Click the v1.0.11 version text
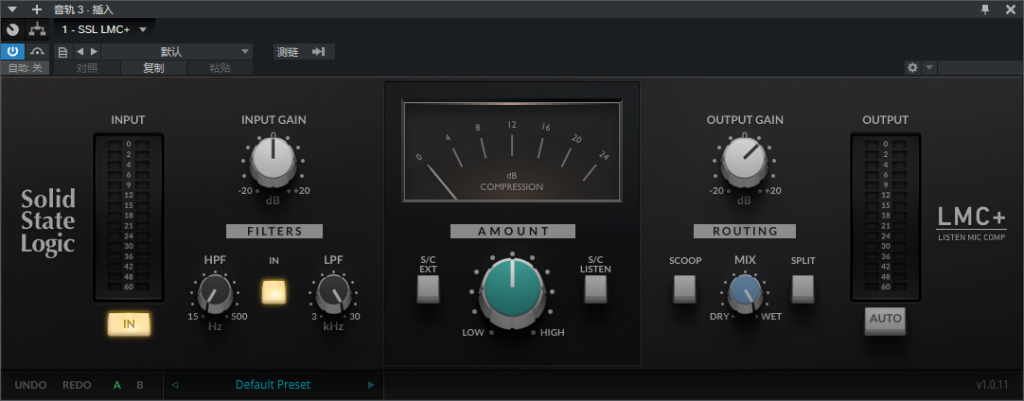 993,385
